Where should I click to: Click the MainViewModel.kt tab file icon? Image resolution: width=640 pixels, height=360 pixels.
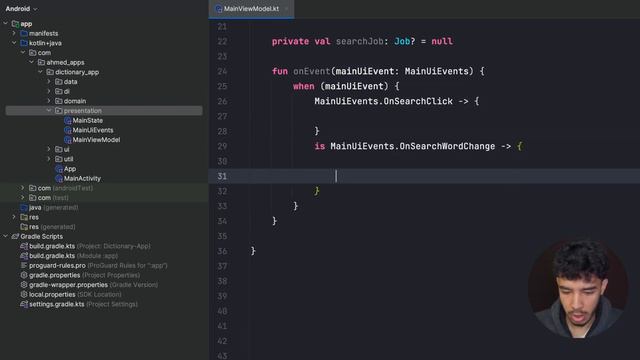[x=219, y=9]
